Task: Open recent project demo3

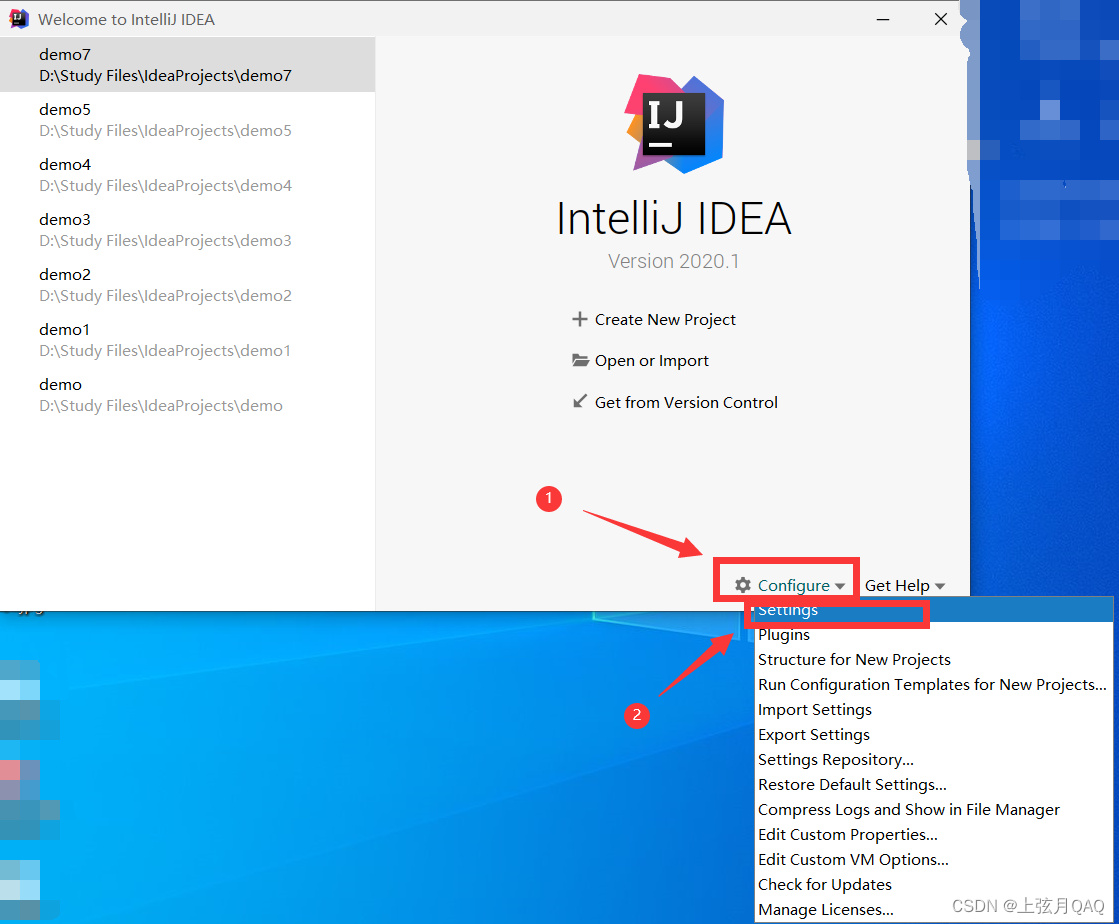Action: pyautogui.click(x=187, y=229)
